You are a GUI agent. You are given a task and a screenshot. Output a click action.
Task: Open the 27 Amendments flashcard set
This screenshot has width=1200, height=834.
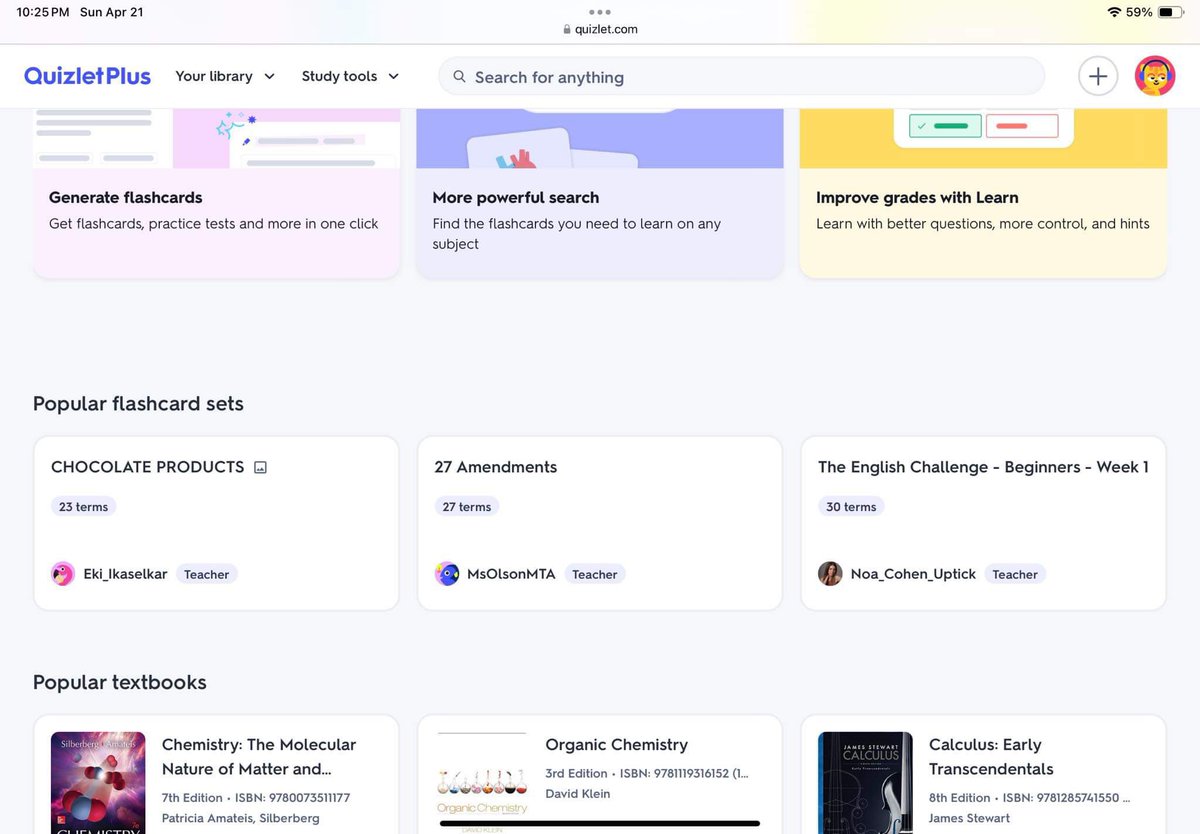pyautogui.click(x=600, y=523)
